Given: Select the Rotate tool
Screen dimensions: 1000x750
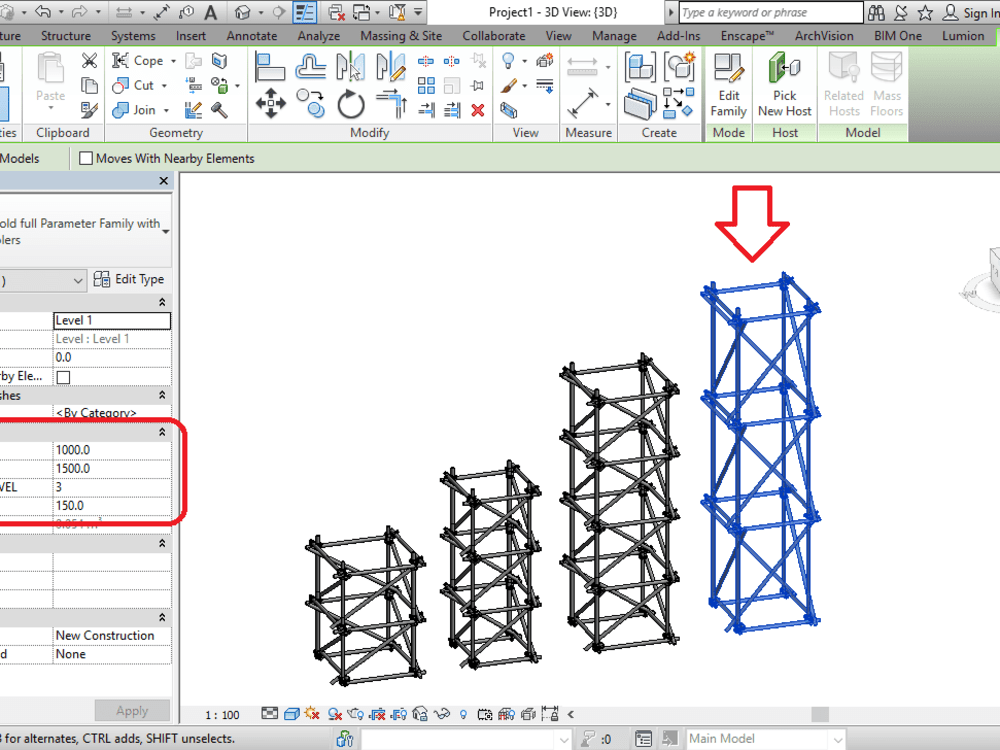Looking at the screenshot, I should click(x=350, y=103).
